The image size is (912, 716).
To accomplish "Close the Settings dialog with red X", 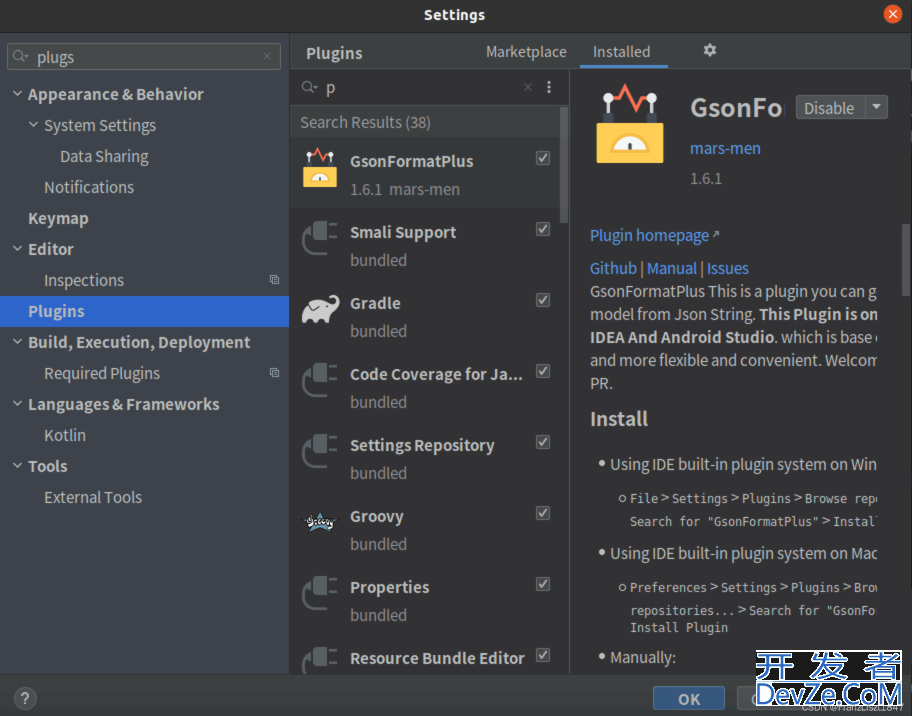I will [892, 14].
